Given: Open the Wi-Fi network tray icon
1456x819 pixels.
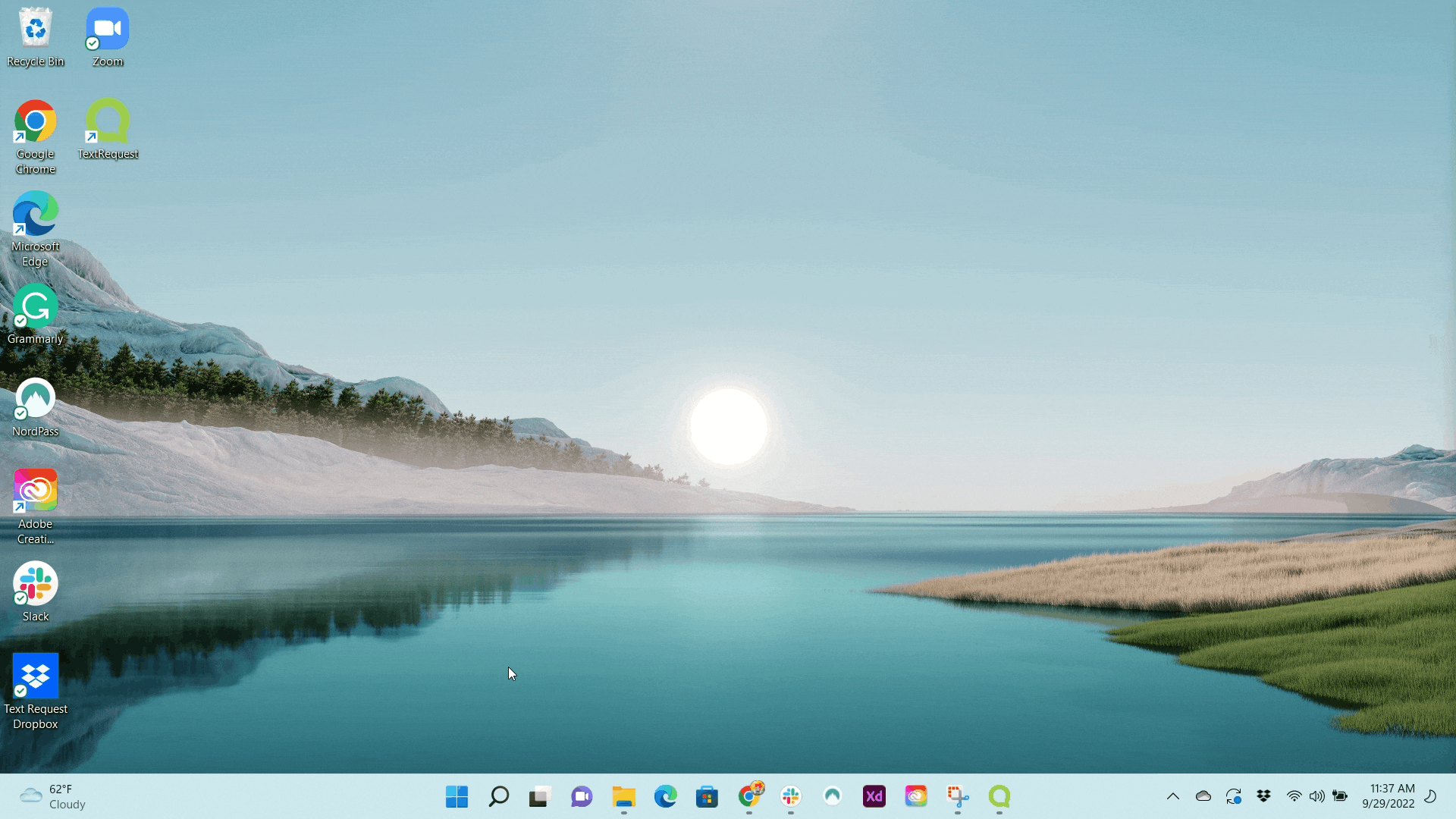Looking at the screenshot, I should (x=1294, y=796).
